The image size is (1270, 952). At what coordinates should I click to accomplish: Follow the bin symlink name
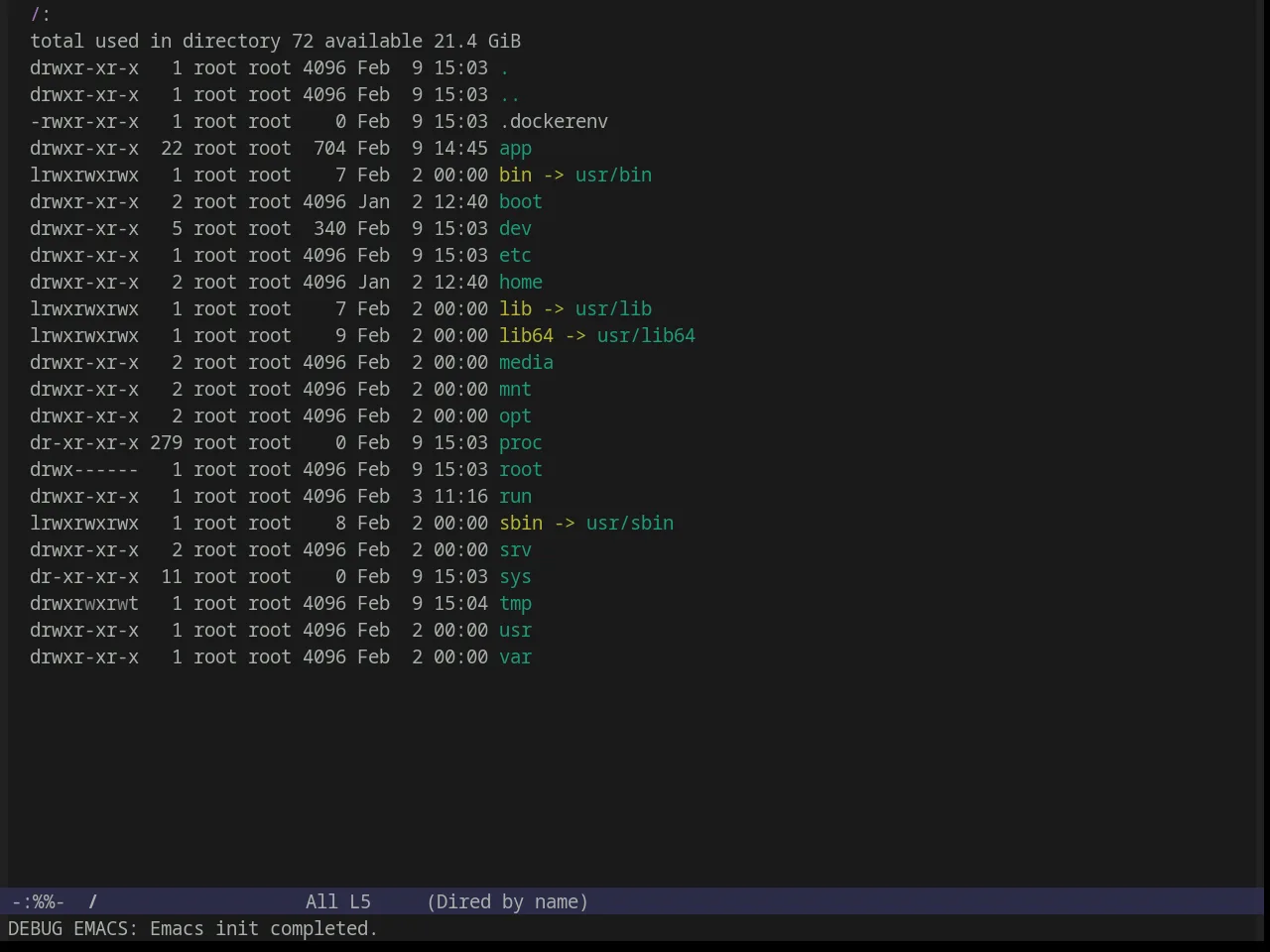tap(515, 175)
